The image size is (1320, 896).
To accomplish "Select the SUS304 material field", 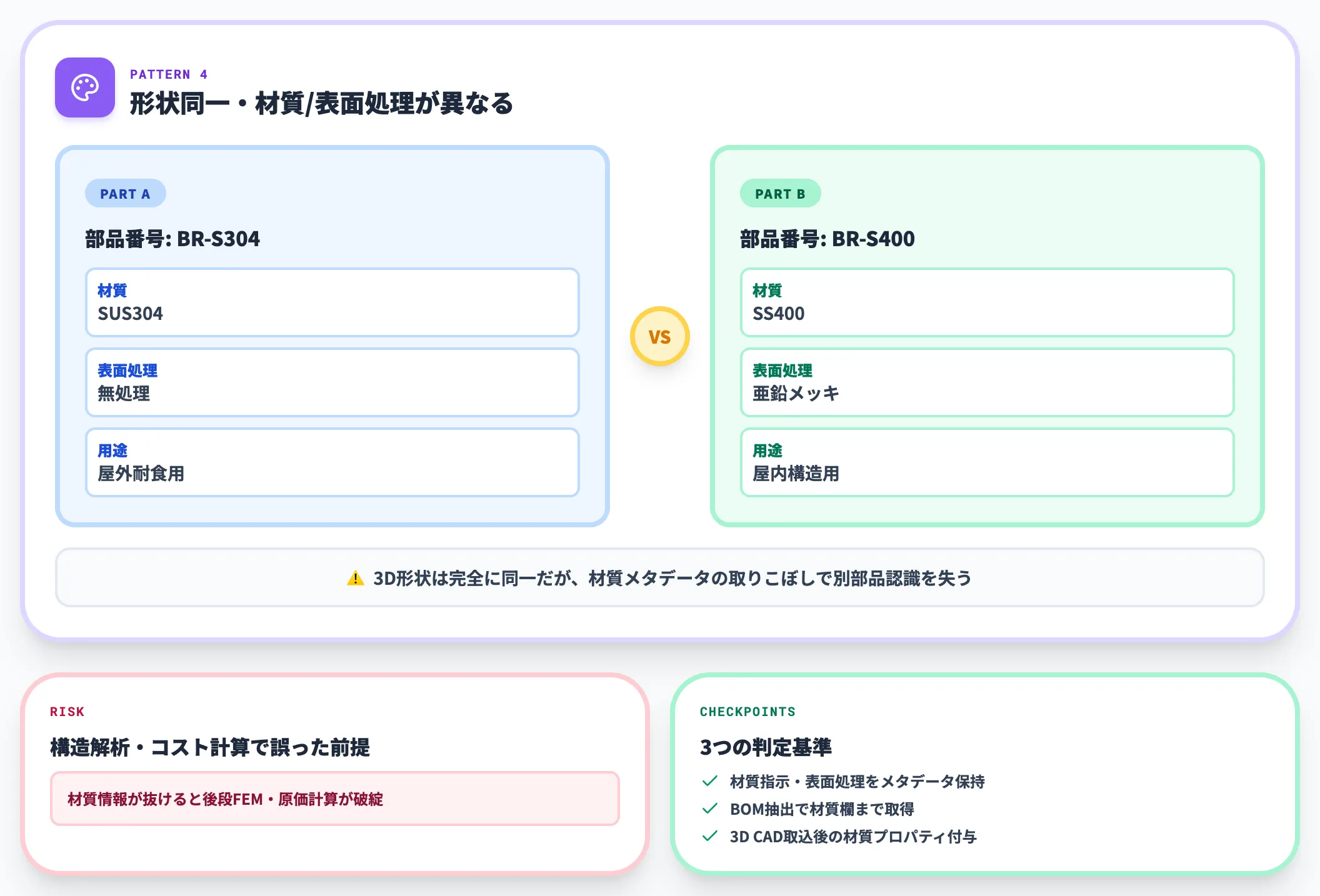I will tap(332, 302).
